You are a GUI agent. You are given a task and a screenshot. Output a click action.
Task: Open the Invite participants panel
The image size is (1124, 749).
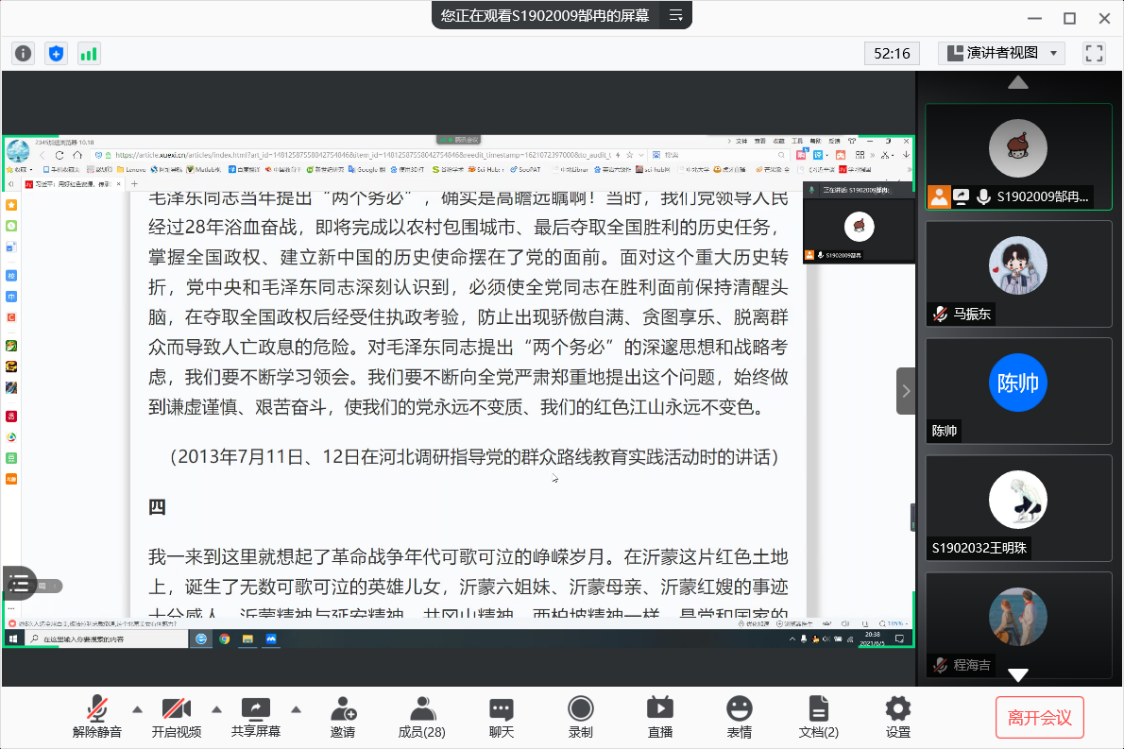[x=343, y=717]
